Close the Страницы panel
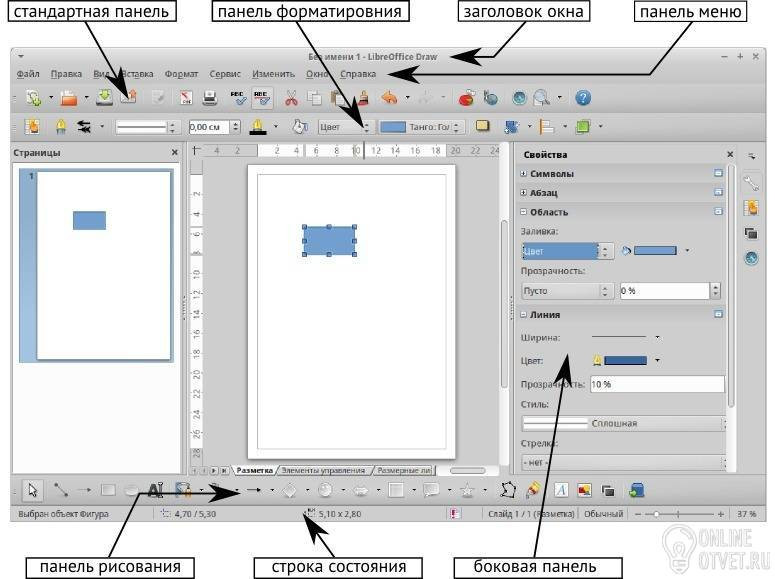Viewport: 775px width, 579px height. point(174,152)
